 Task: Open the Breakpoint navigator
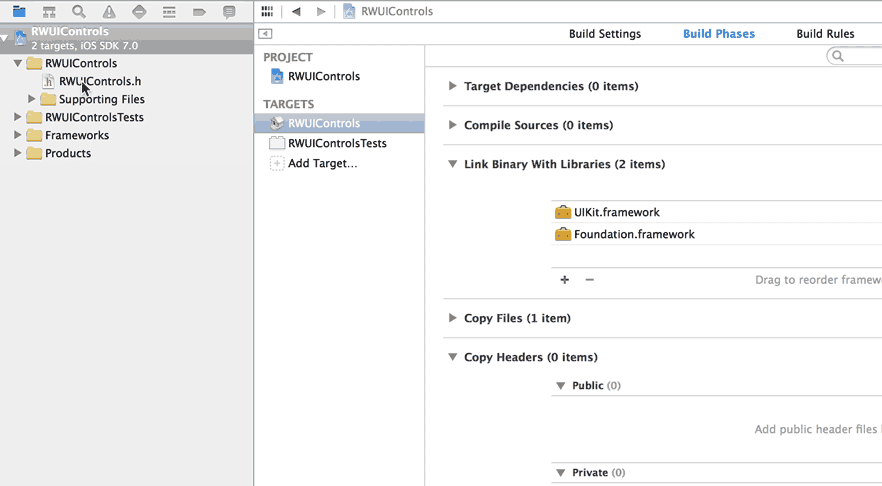(x=199, y=11)
